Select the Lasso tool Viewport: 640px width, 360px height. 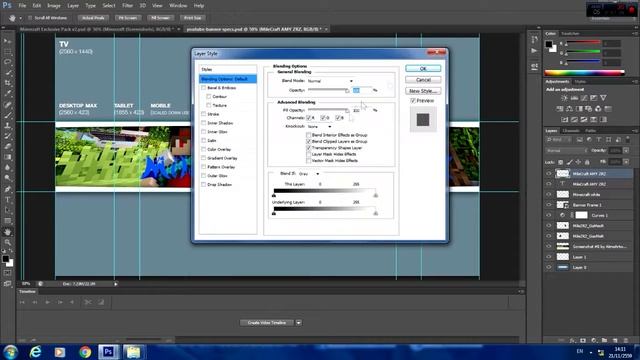click(x=7, y=62)
